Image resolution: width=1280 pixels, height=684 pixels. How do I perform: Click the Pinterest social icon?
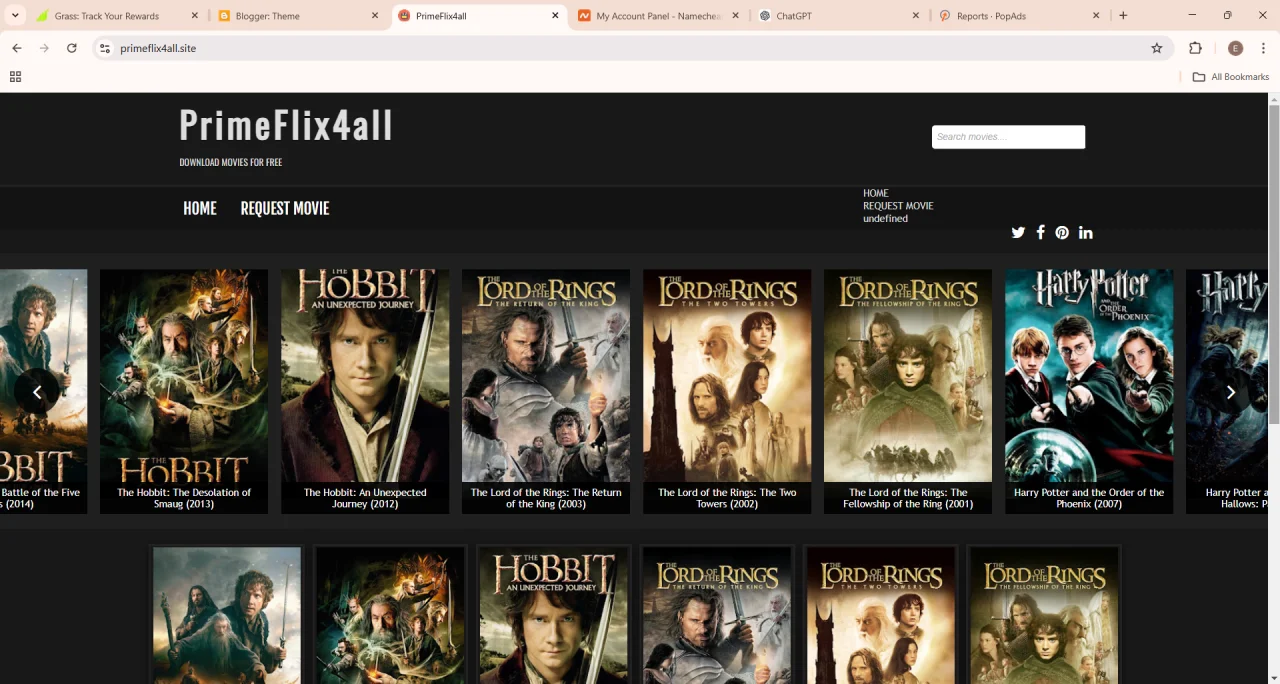(1062, 233)
